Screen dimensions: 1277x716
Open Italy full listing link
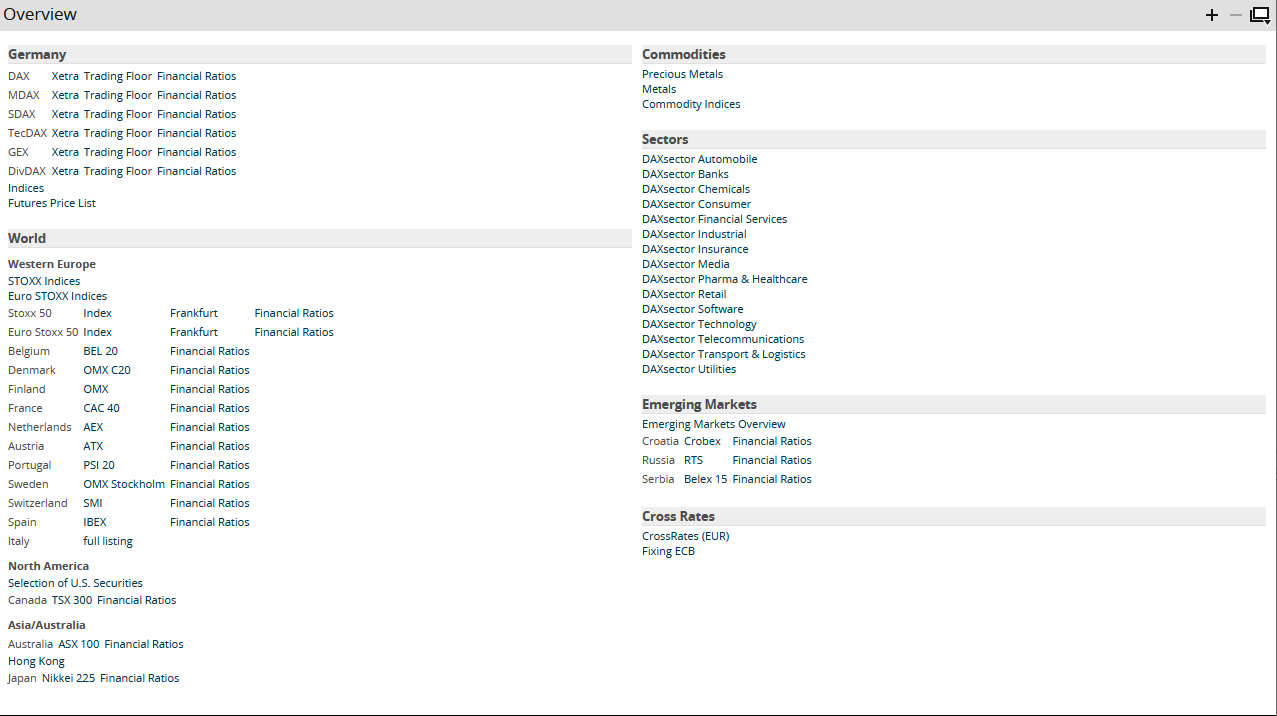107,541
